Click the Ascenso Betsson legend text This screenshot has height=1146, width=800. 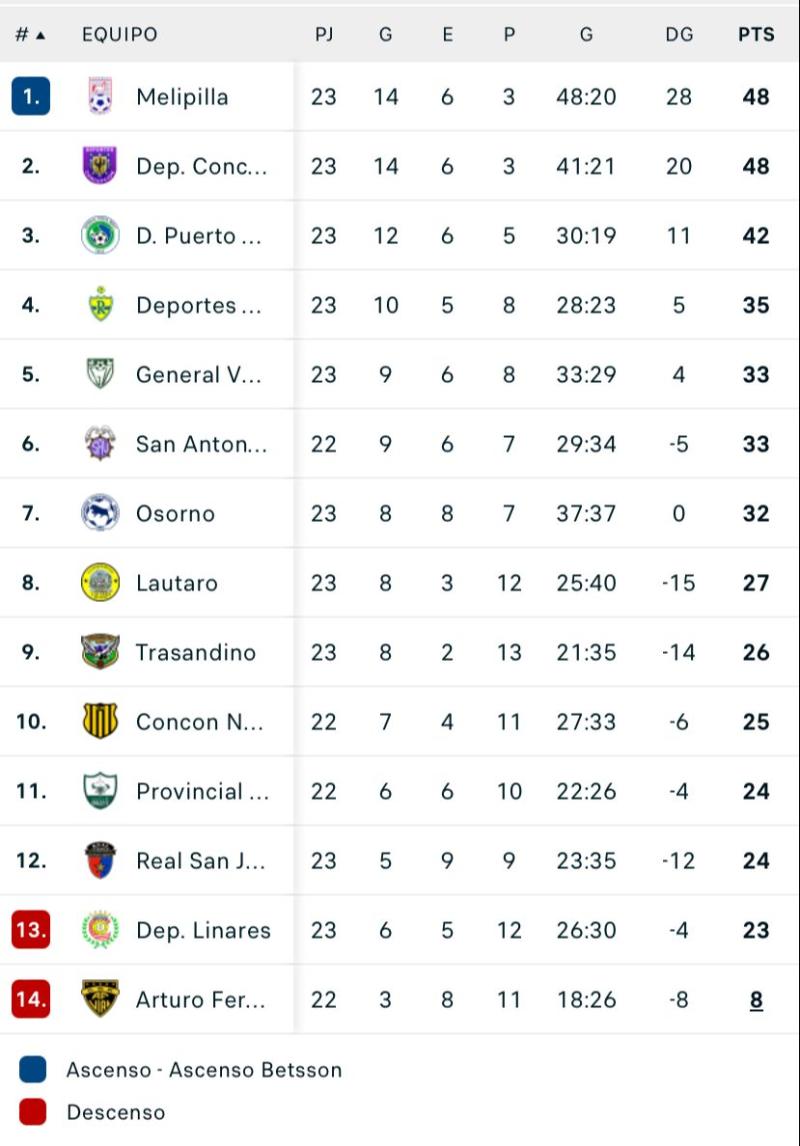point(203,1069)
